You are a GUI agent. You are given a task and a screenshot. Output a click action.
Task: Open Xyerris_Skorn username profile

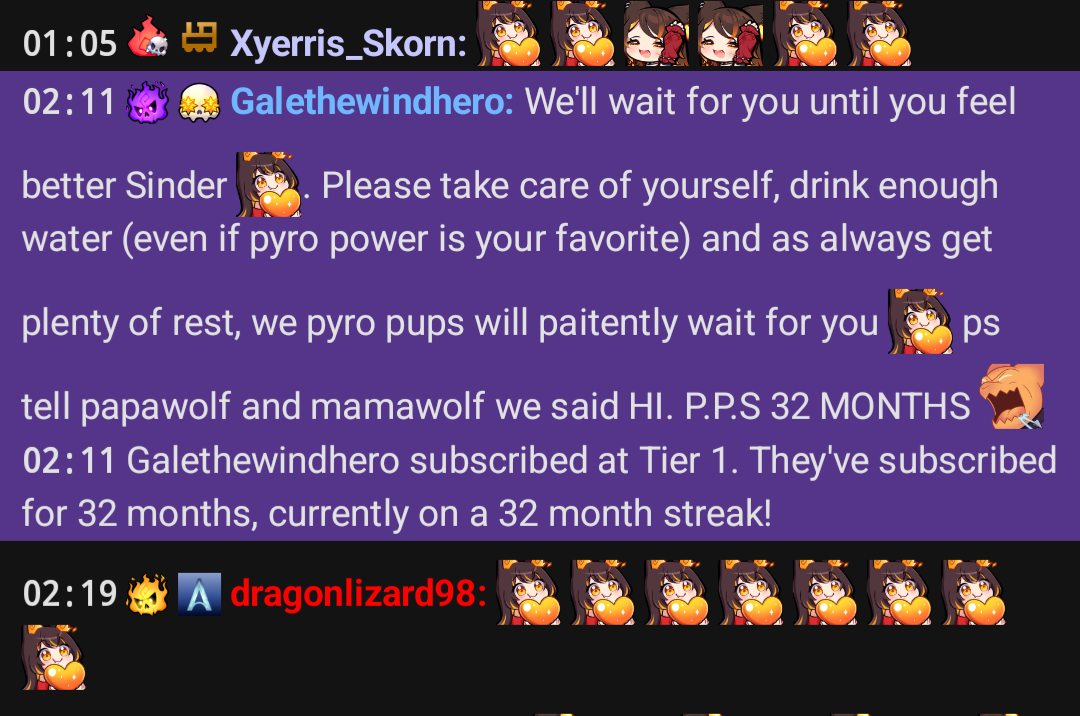pos(348,44)
